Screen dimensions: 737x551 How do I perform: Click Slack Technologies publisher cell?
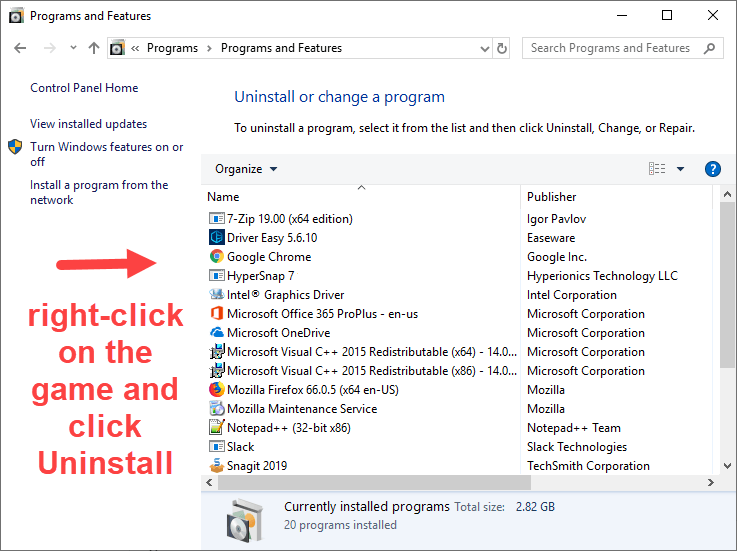click(x=577, y=447)
